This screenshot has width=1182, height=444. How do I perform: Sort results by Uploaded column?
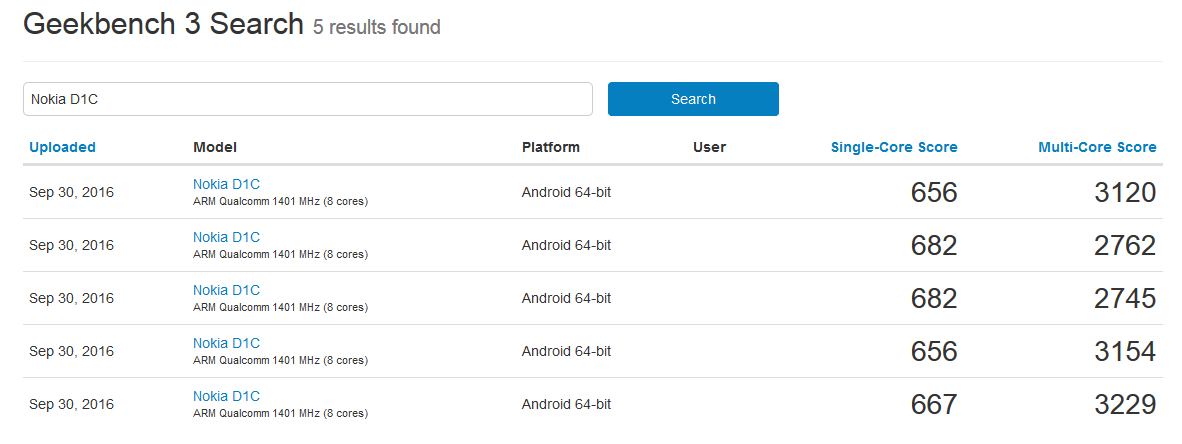coord(62,147)
